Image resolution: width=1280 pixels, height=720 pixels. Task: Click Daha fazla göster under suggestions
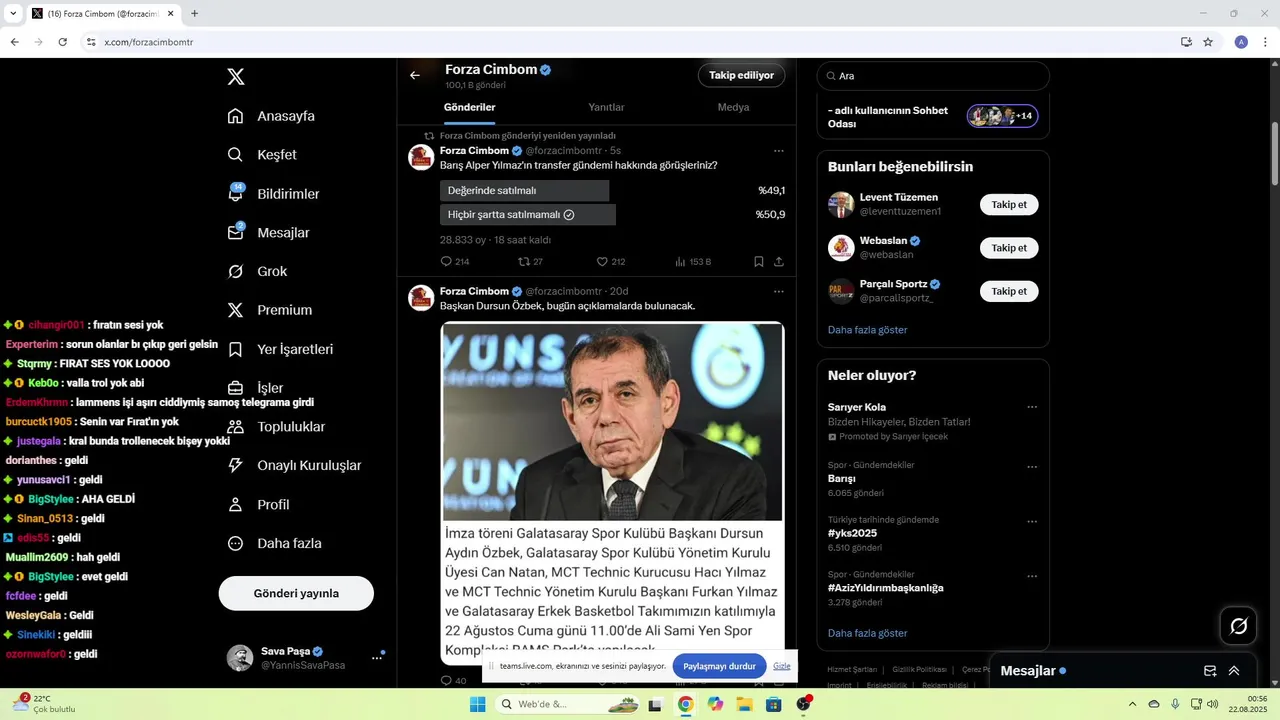(x=868, y=330)
